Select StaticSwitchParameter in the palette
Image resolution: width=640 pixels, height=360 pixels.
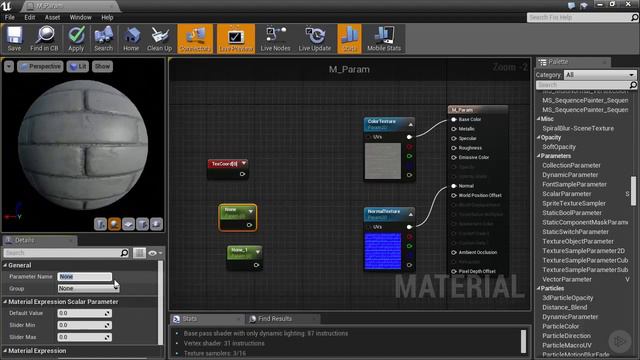[x=575, y=232]
